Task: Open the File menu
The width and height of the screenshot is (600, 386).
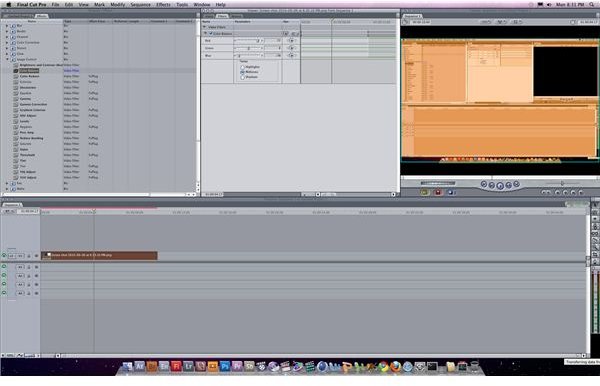Action: point(55,5)
